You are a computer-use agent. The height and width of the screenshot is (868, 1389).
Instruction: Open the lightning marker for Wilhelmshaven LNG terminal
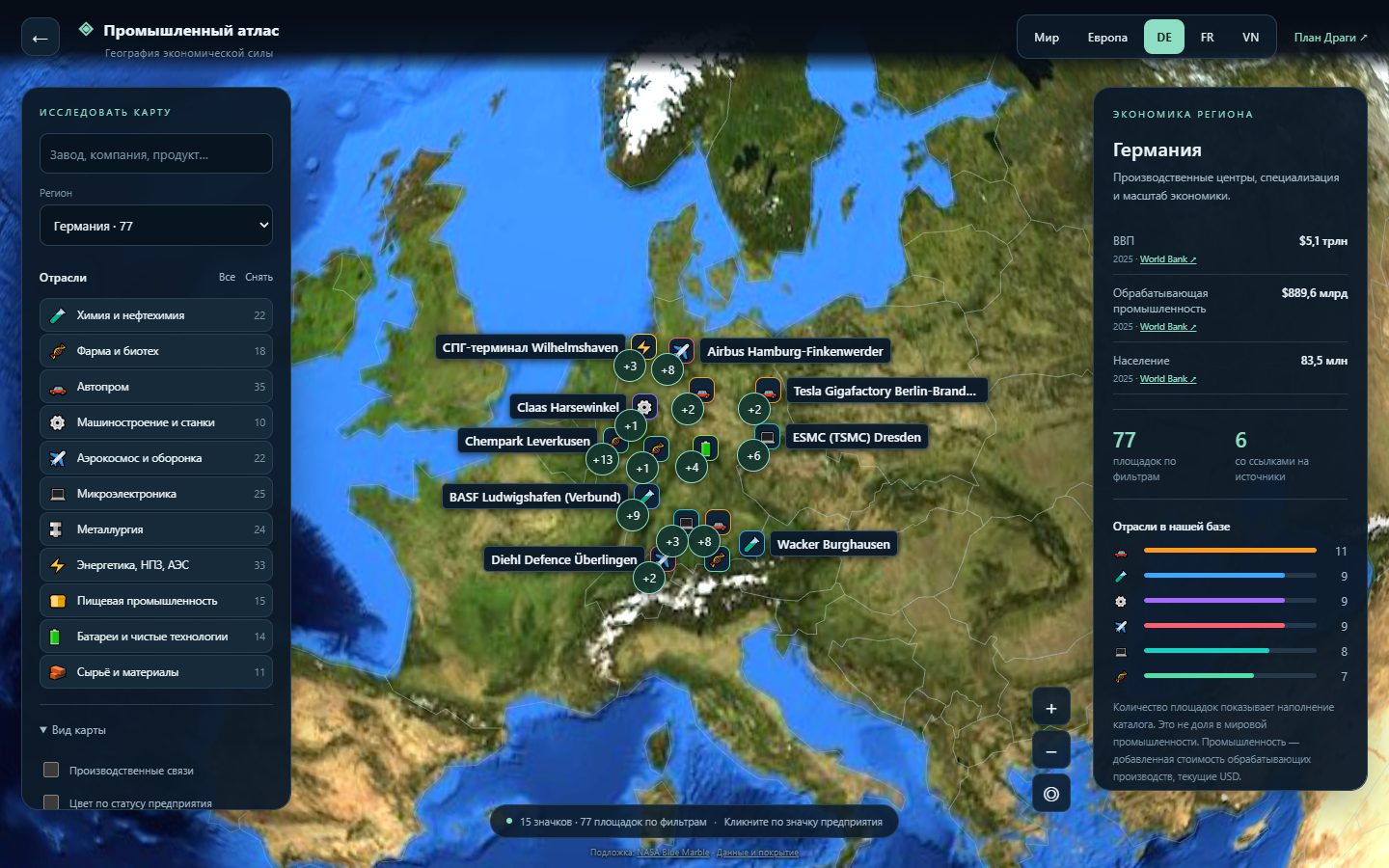(x=643, y=347)
